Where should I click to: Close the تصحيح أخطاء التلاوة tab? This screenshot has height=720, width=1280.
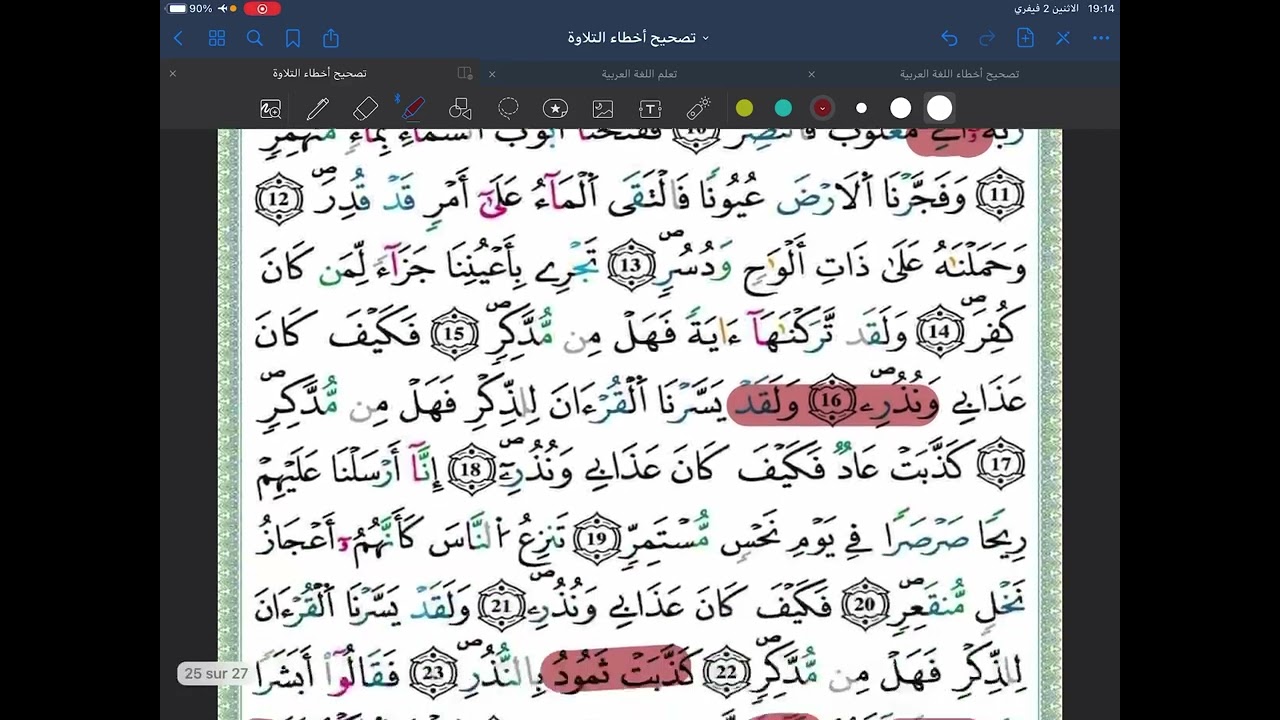tap(172, 74)
